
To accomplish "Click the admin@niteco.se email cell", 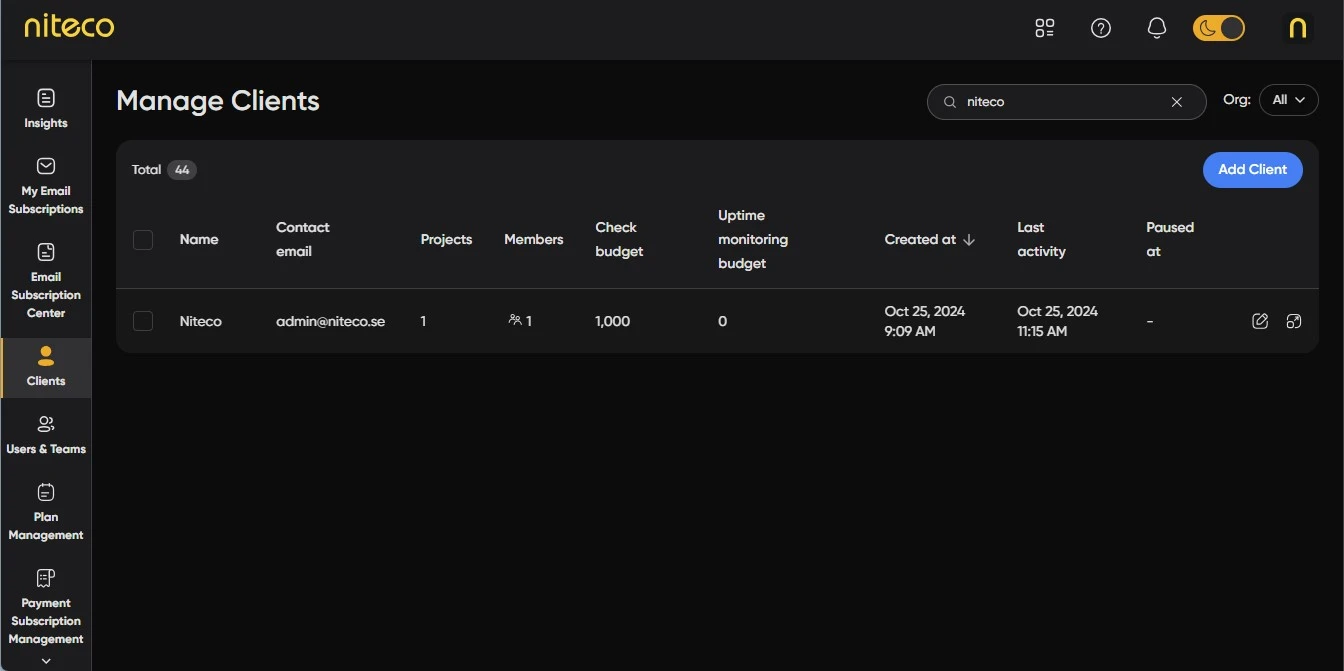I will pos(330,321).
